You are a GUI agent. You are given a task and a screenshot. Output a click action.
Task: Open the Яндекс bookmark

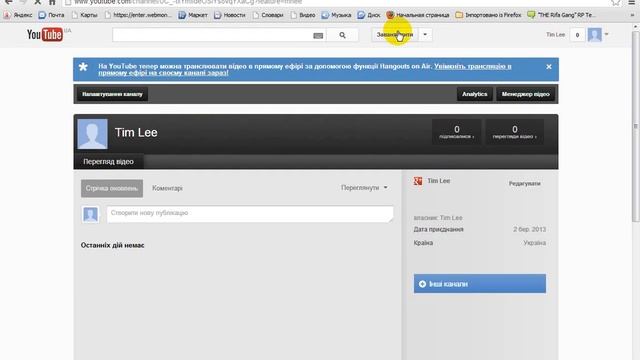click(18, 15)
